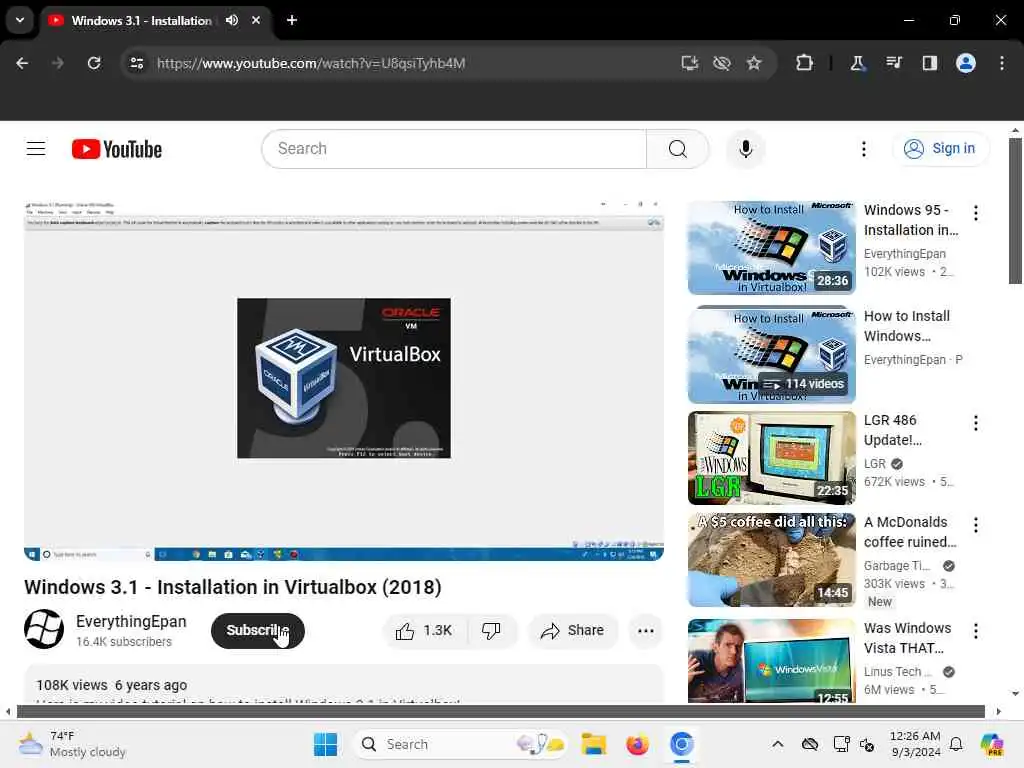Open the weather widget showing 74°F
Screen dimensions: 1024x768
[72, 744]
